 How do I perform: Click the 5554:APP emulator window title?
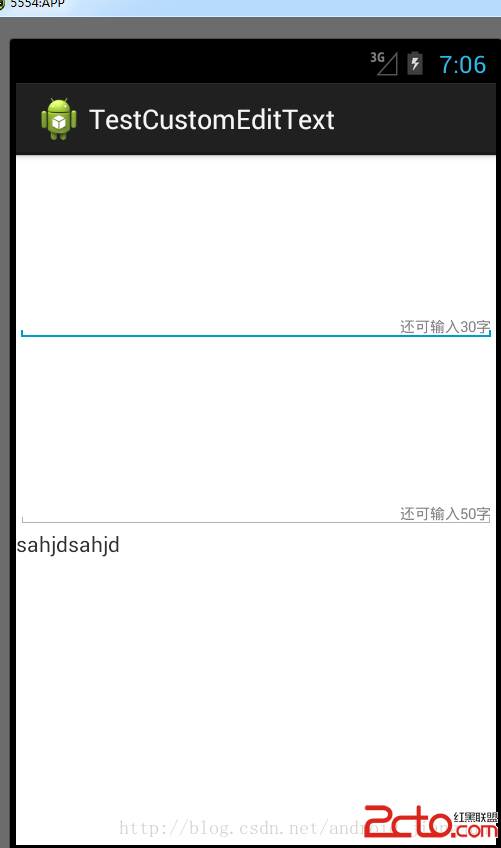[x=37, y=4]
